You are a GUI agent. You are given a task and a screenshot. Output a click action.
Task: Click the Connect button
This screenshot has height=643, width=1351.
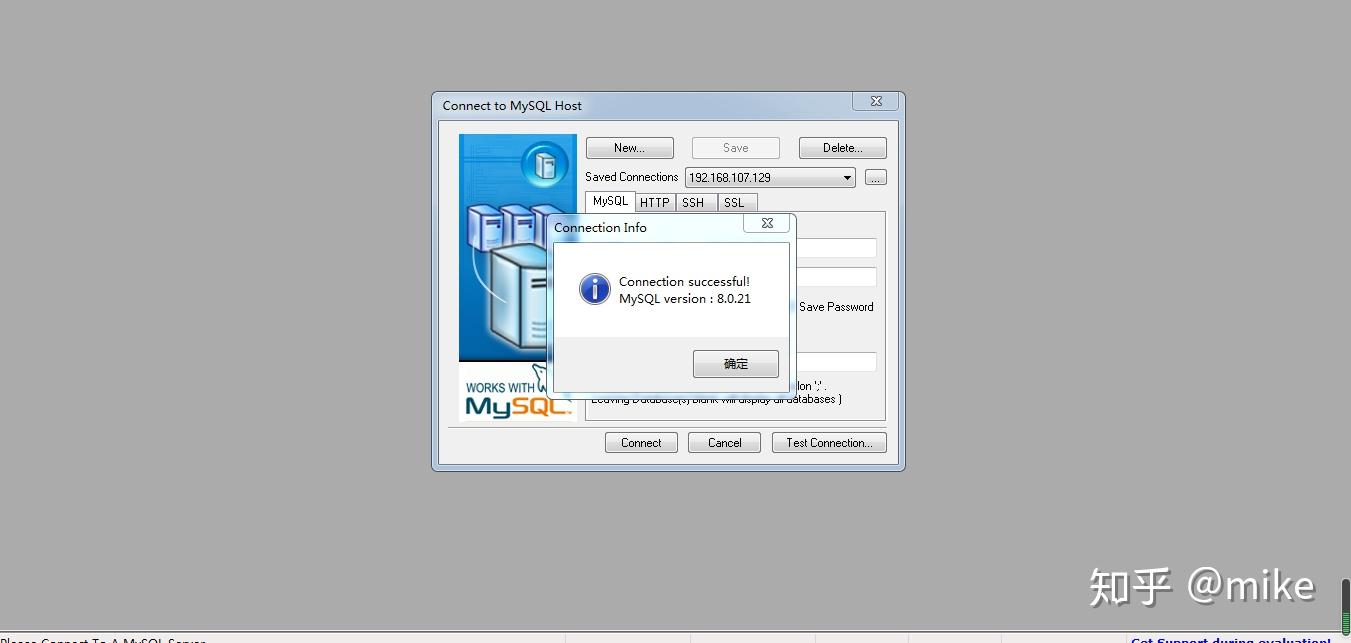tap(641, 443)
